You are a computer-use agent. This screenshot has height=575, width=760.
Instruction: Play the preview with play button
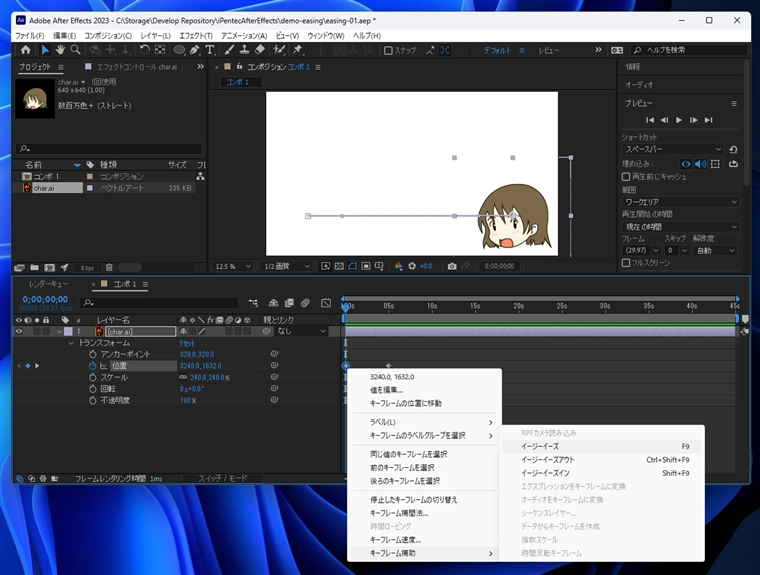click(679, 120)
